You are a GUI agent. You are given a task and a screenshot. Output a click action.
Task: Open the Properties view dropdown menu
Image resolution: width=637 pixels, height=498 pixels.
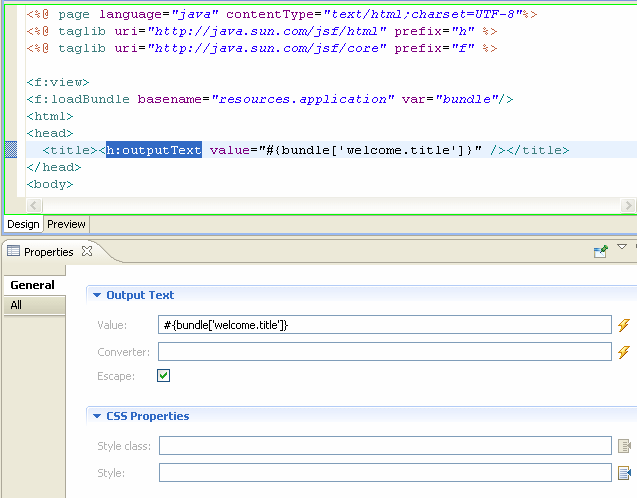[x=622, y=247]
